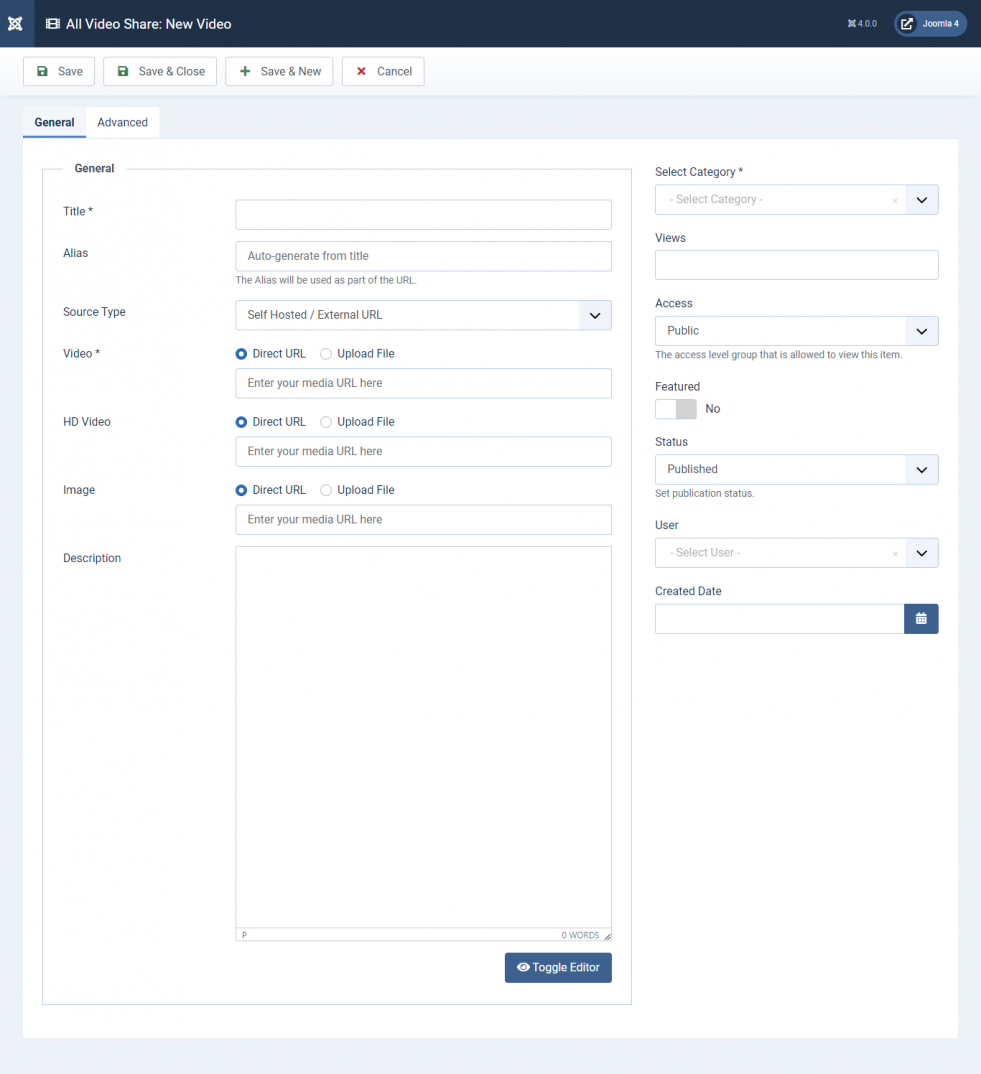Click the Toggle Editor button
The image size is (981, 1074).
(x=558, y=967)
